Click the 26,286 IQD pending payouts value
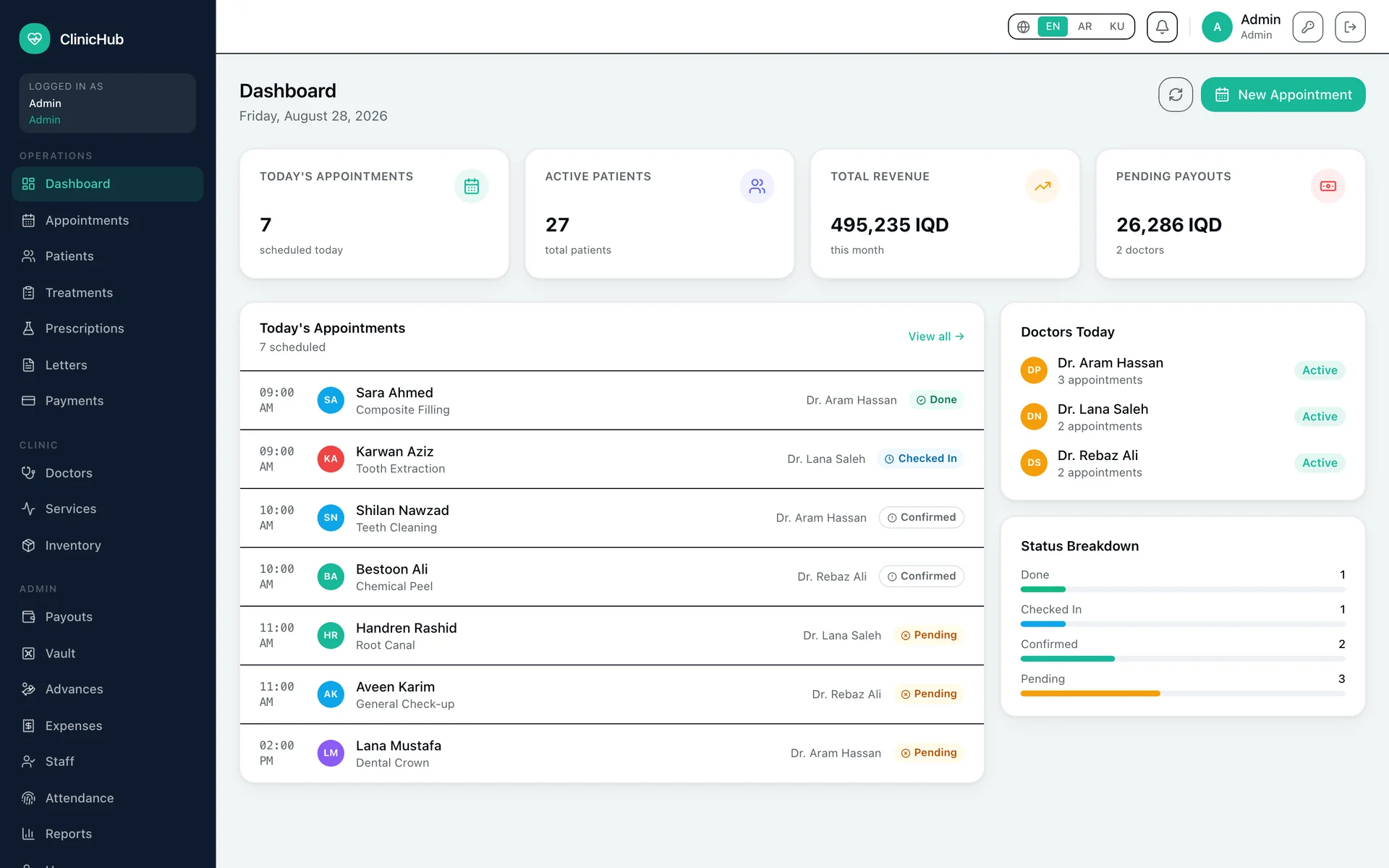Viewport: 1389px width, 868px height. point(1168,225)
